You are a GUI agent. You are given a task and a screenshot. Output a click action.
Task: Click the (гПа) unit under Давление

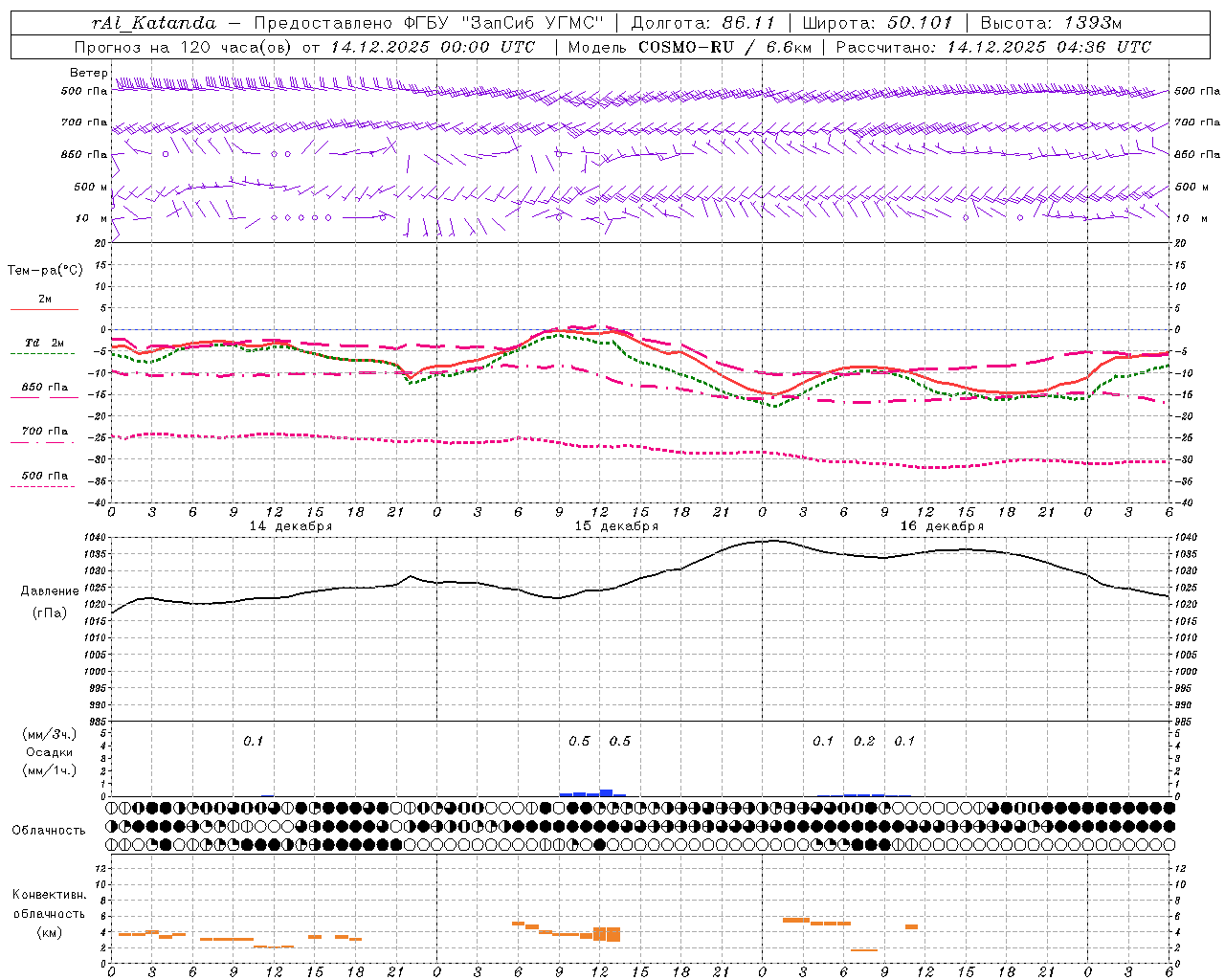coord(50,612)
